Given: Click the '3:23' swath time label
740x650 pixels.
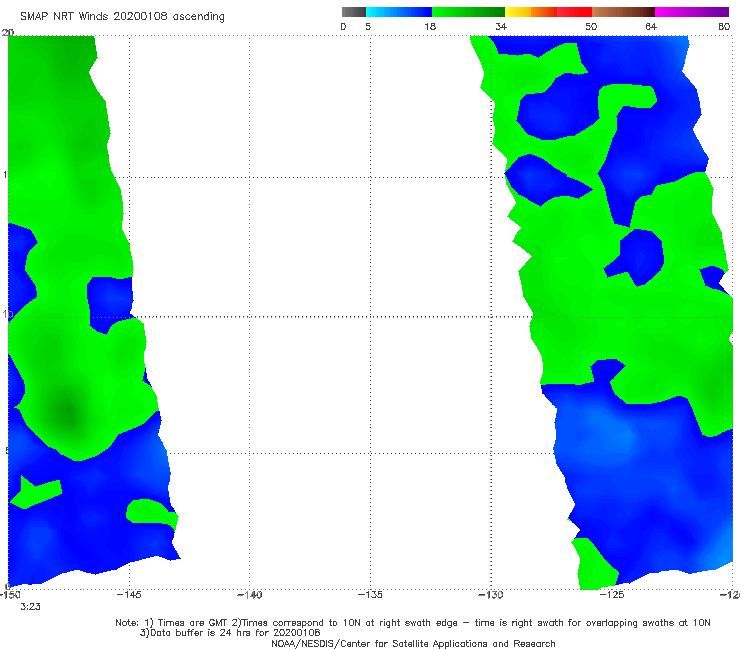Looking at the screenshot, I should point(30,607).
